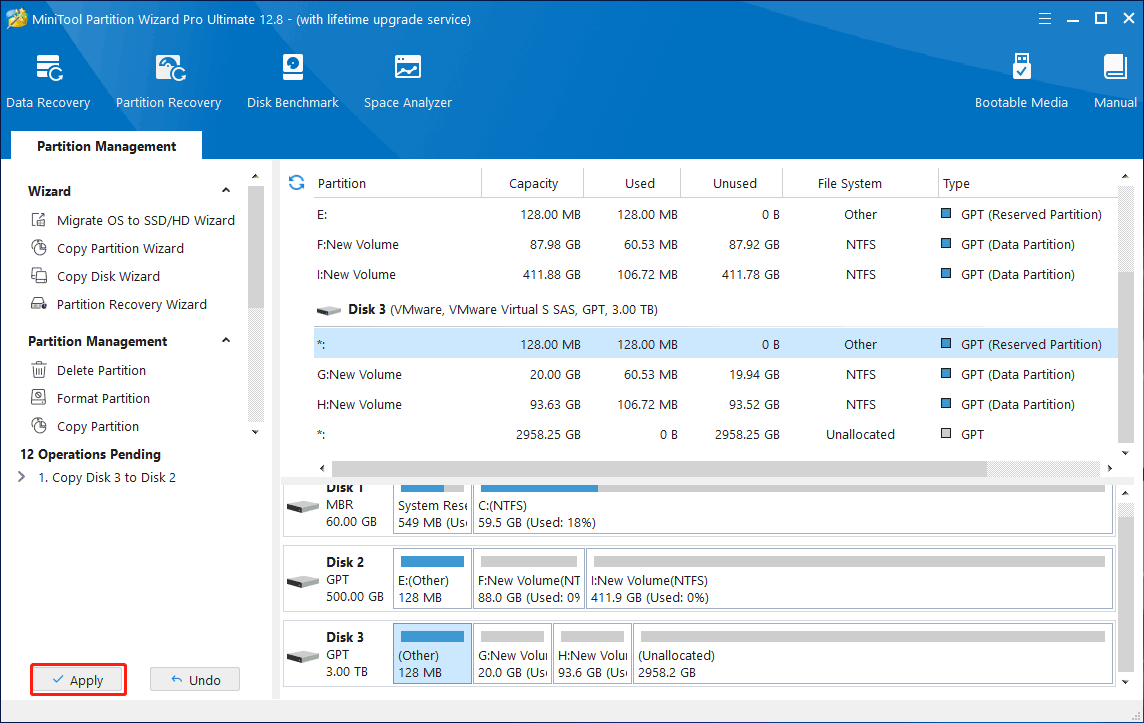Click the left sidebar vertical scrollbar
Screen dimensions: 1144x723
tap(255, 246)
